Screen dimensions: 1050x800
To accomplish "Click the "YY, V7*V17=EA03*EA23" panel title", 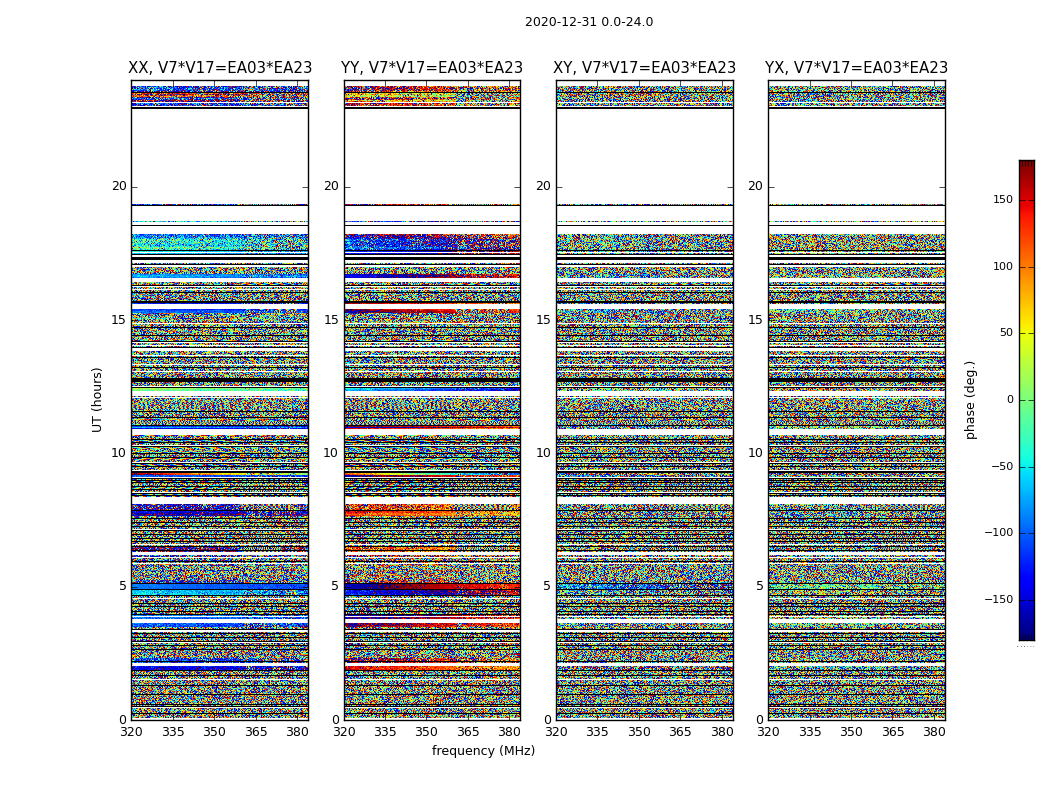I will coord(432,68).
